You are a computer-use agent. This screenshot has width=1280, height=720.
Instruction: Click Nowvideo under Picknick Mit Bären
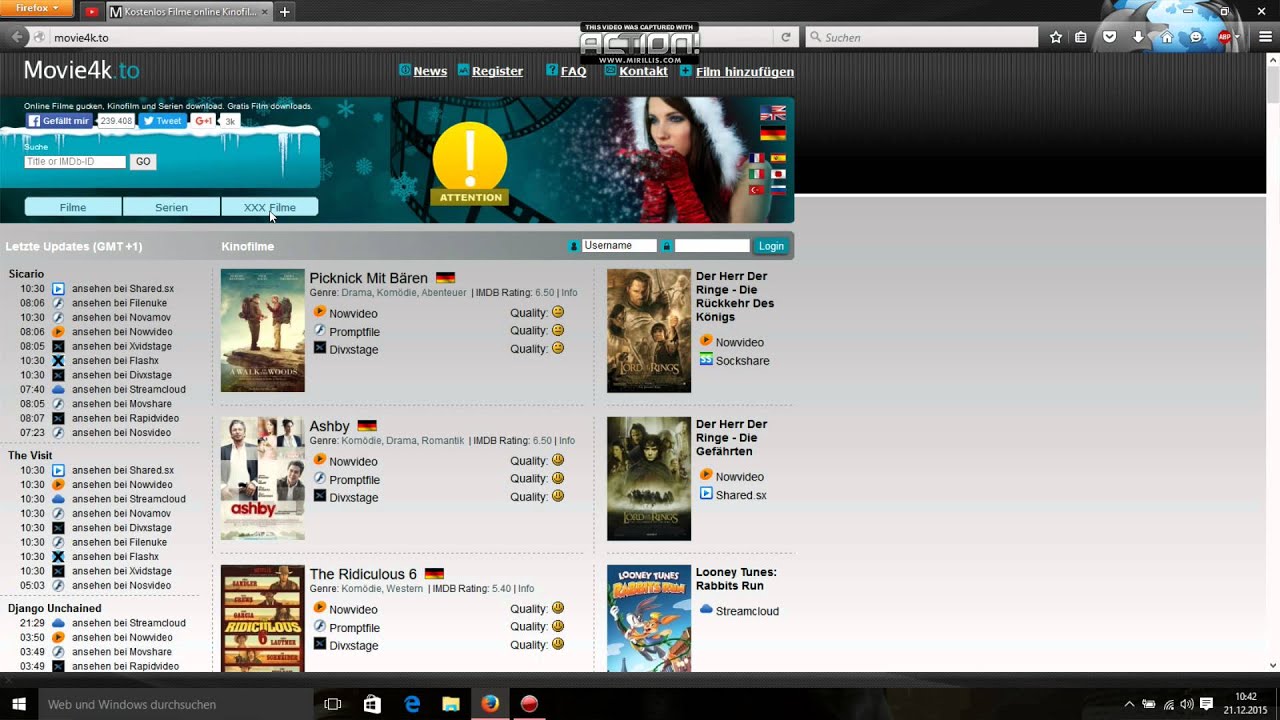coord(353,314)
